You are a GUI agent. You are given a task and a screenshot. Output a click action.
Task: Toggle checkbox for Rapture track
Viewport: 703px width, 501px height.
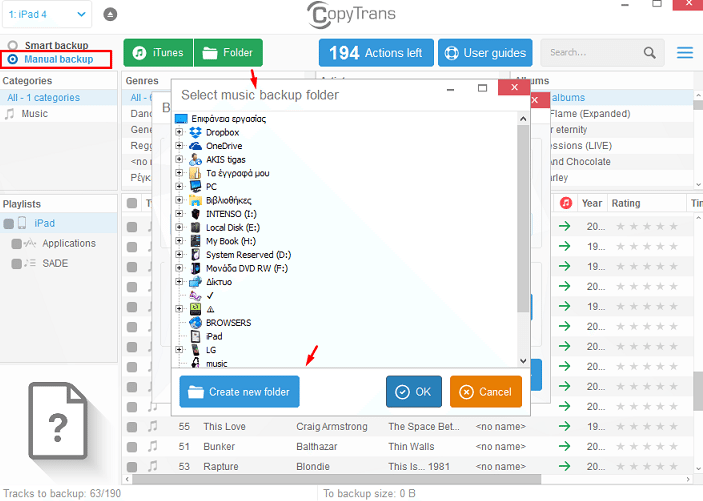coord(132,466)
